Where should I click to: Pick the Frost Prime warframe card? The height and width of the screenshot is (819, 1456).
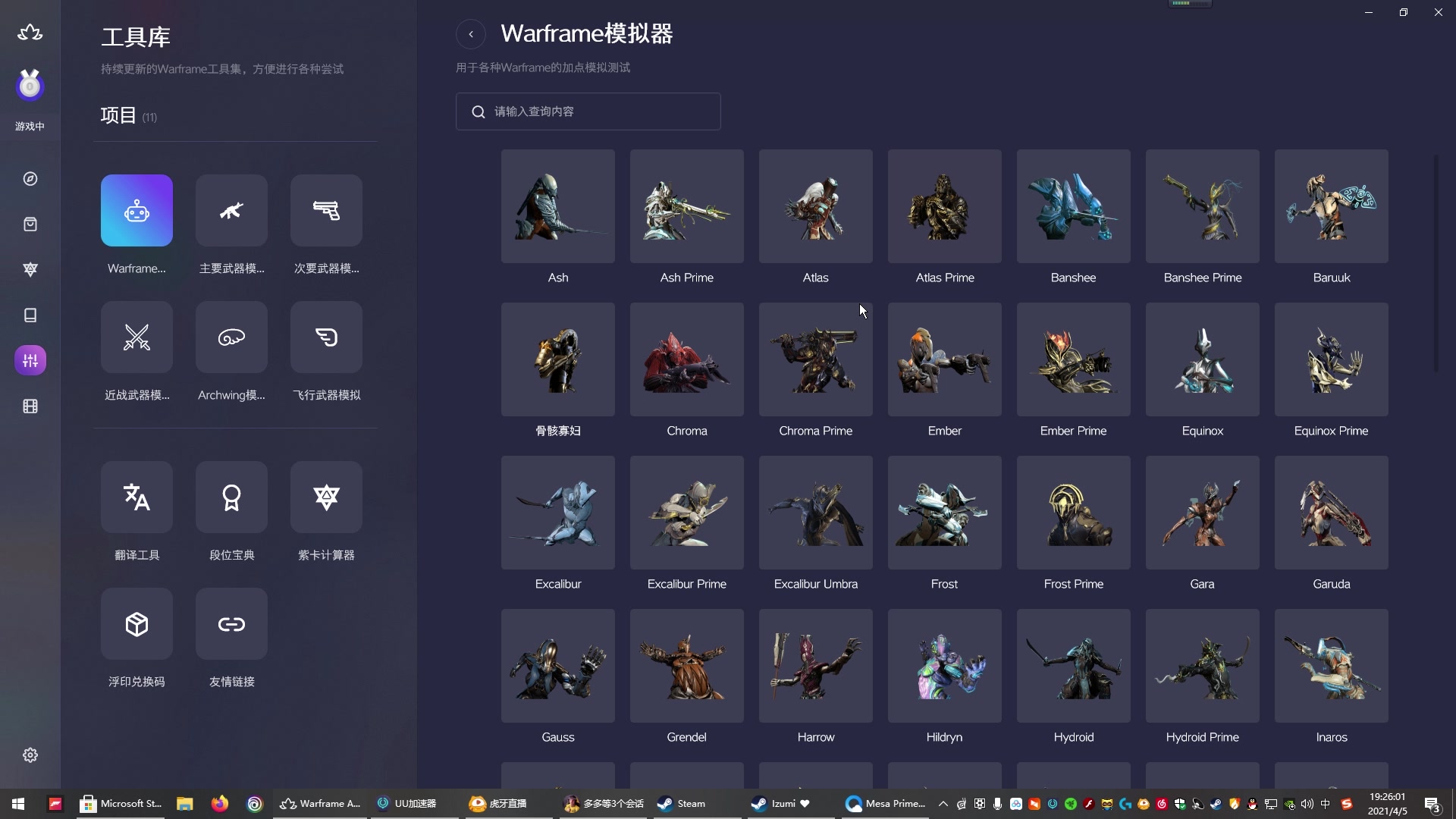(1074, 513)
